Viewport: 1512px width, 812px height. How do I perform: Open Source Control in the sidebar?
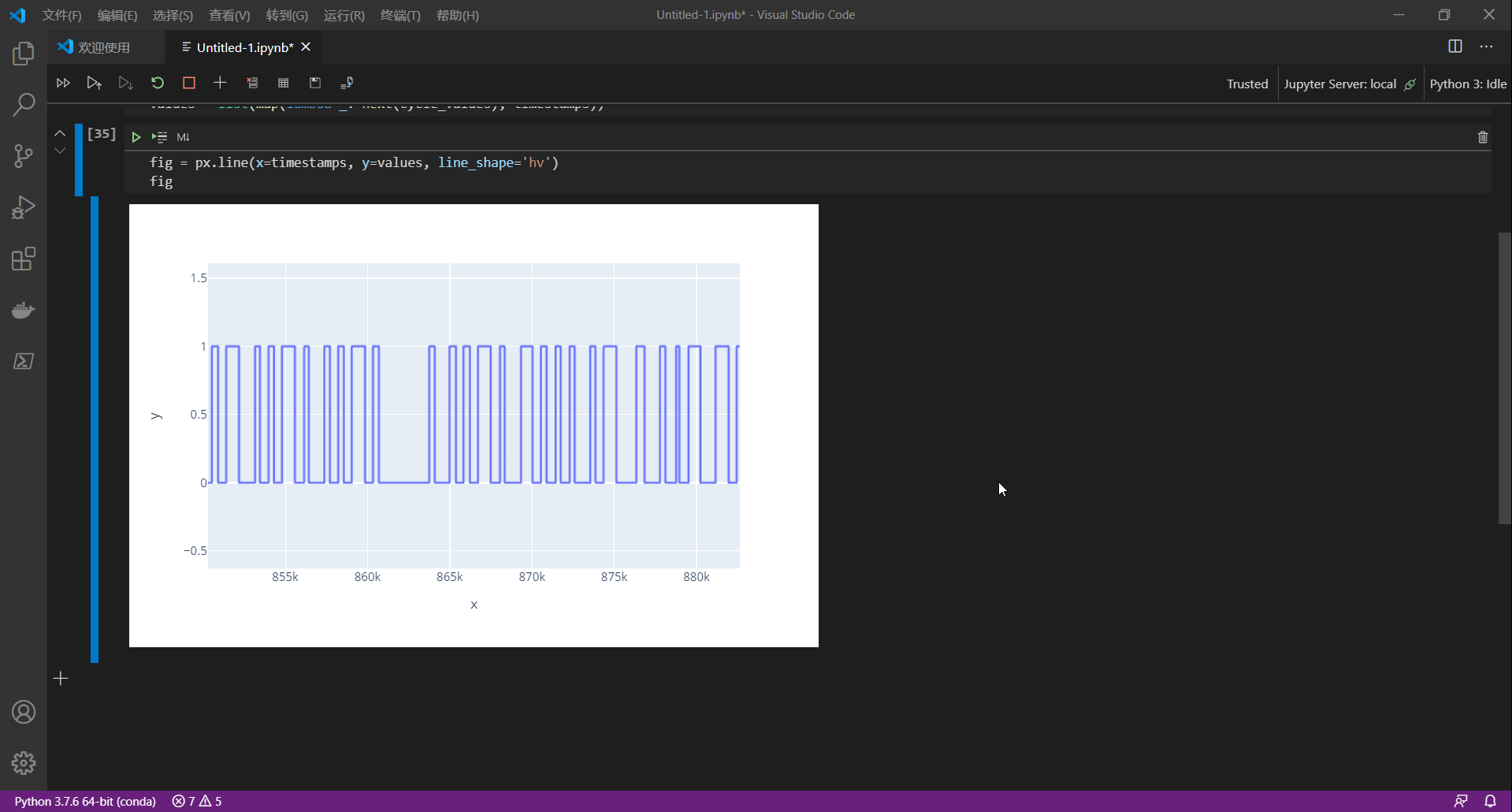24,155
